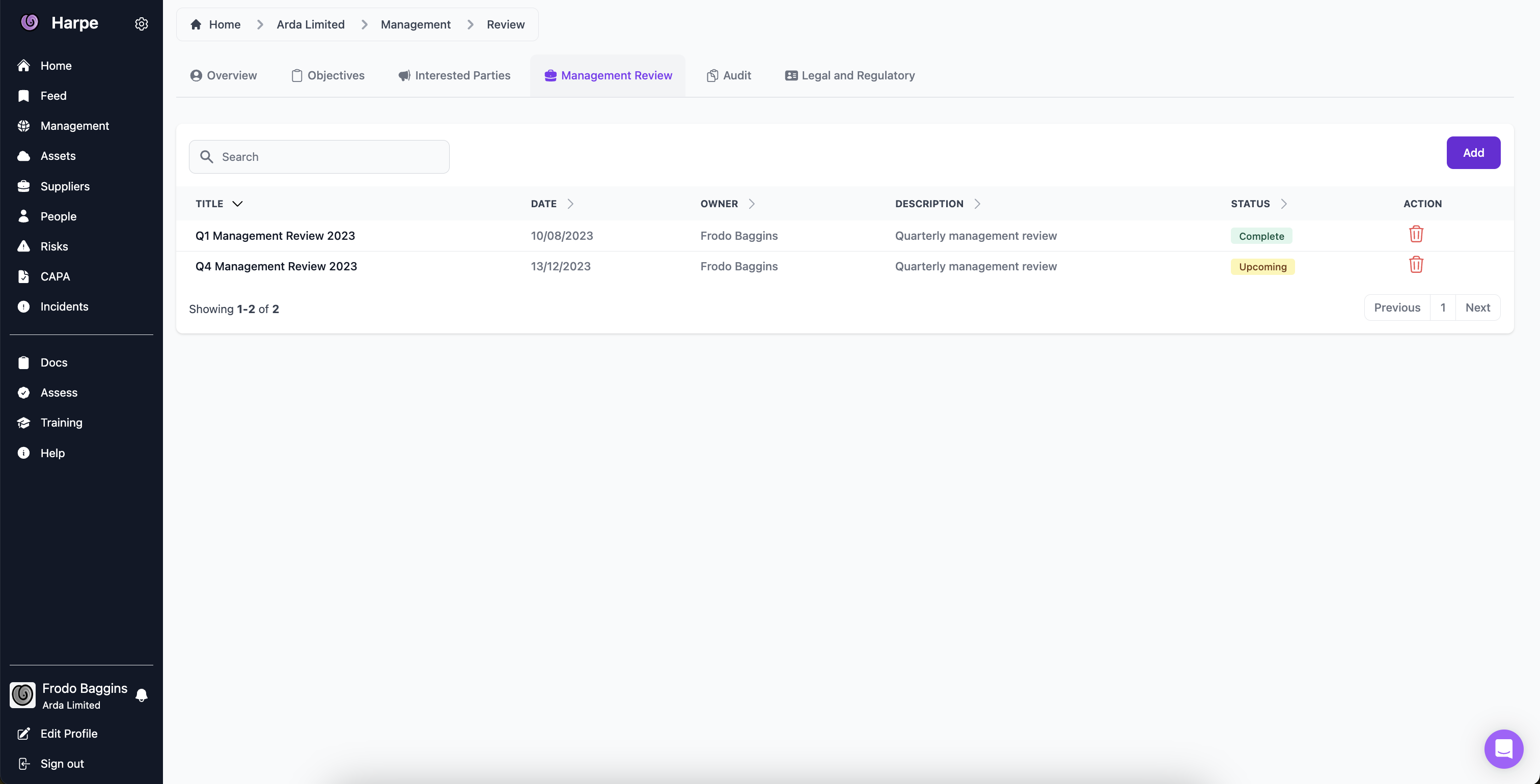This screenshot has height=784, width=1540.
Task: Click the notification bell icon
Action: coord(142,695)
